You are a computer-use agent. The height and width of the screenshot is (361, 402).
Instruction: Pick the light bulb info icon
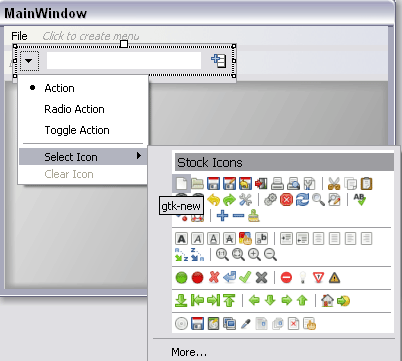[x=302, y=278]
